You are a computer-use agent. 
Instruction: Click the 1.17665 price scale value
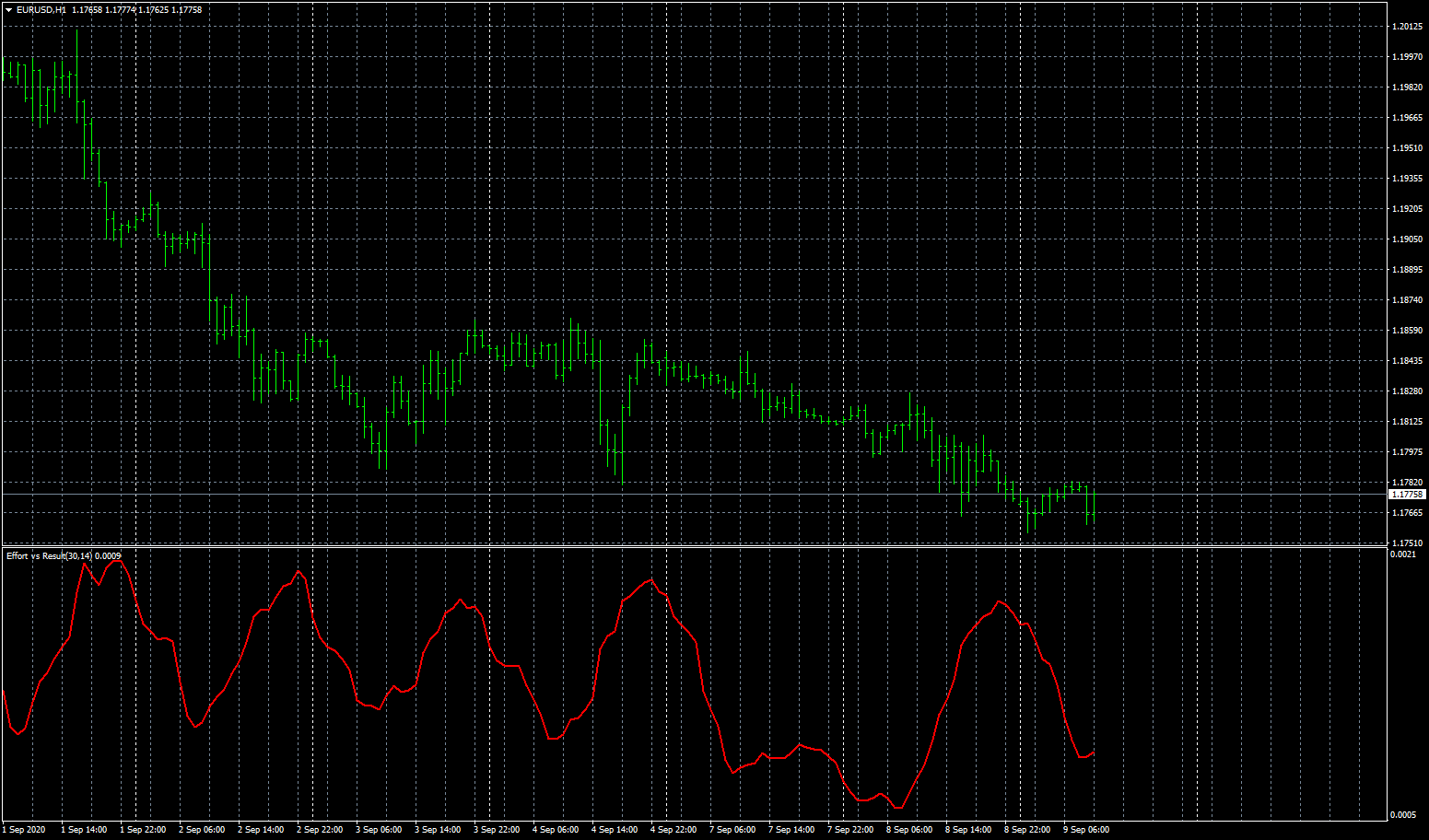(x=1407, y=513)
